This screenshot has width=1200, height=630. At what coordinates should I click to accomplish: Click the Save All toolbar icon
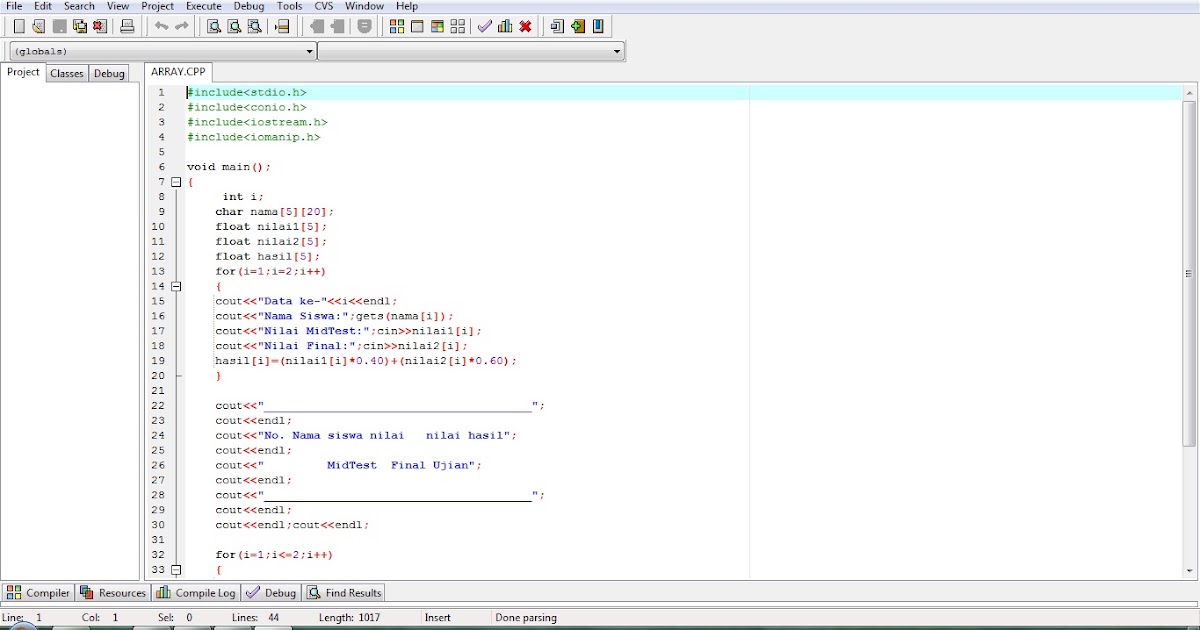(79, 26)
